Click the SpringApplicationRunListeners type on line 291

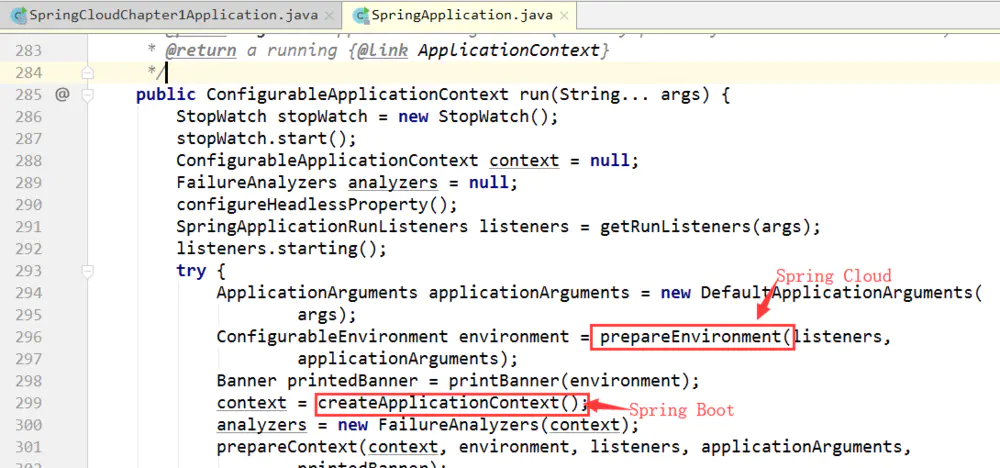[x=322, y=227]
